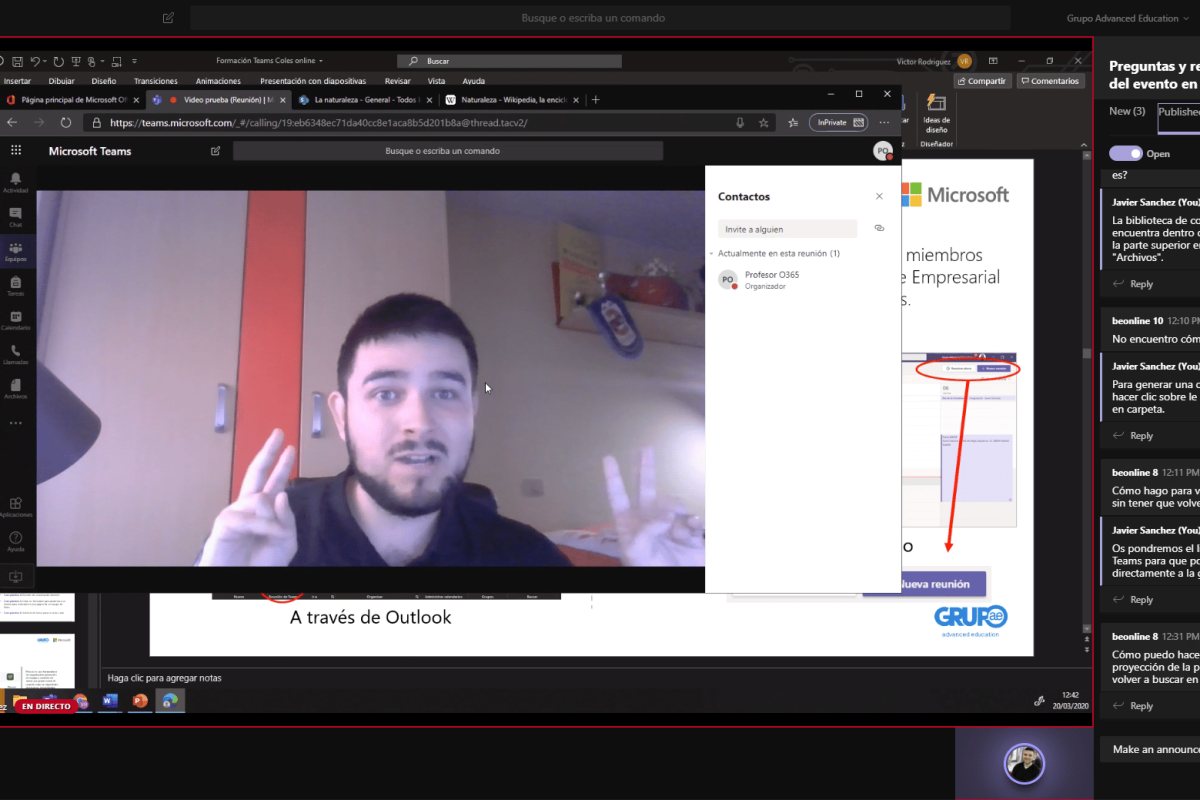Open Aplicaciones in the Teams sidebar

[15, 507]
